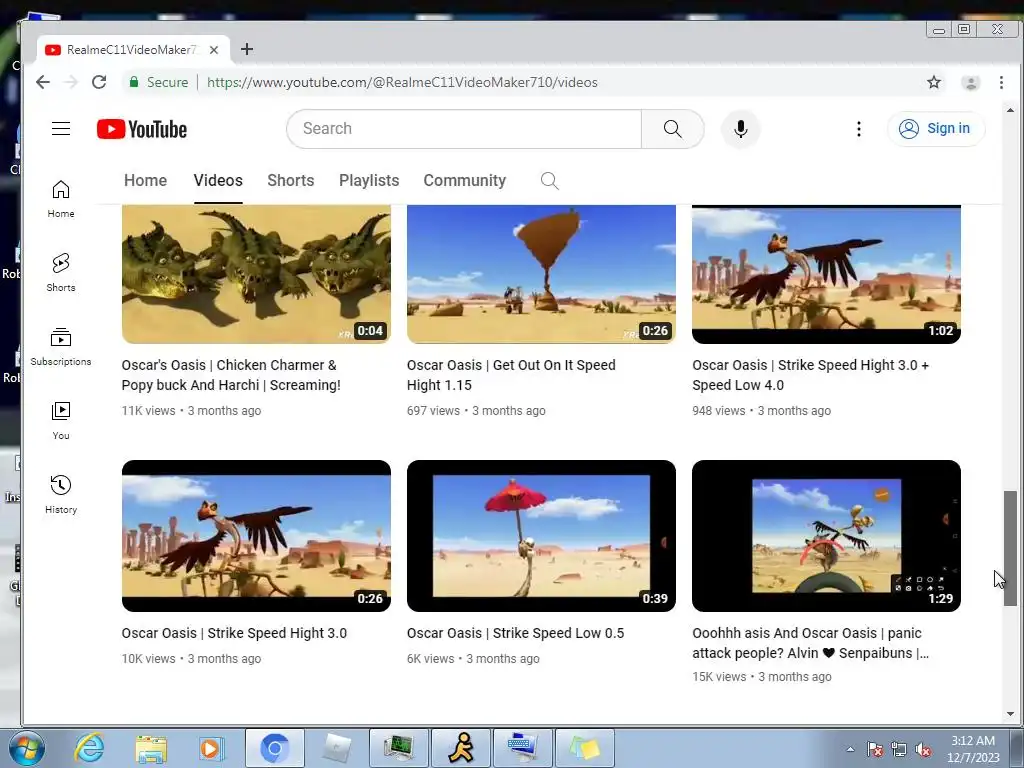
Task: Click the scrollbar down arrow
Action: coord(1010,714)
